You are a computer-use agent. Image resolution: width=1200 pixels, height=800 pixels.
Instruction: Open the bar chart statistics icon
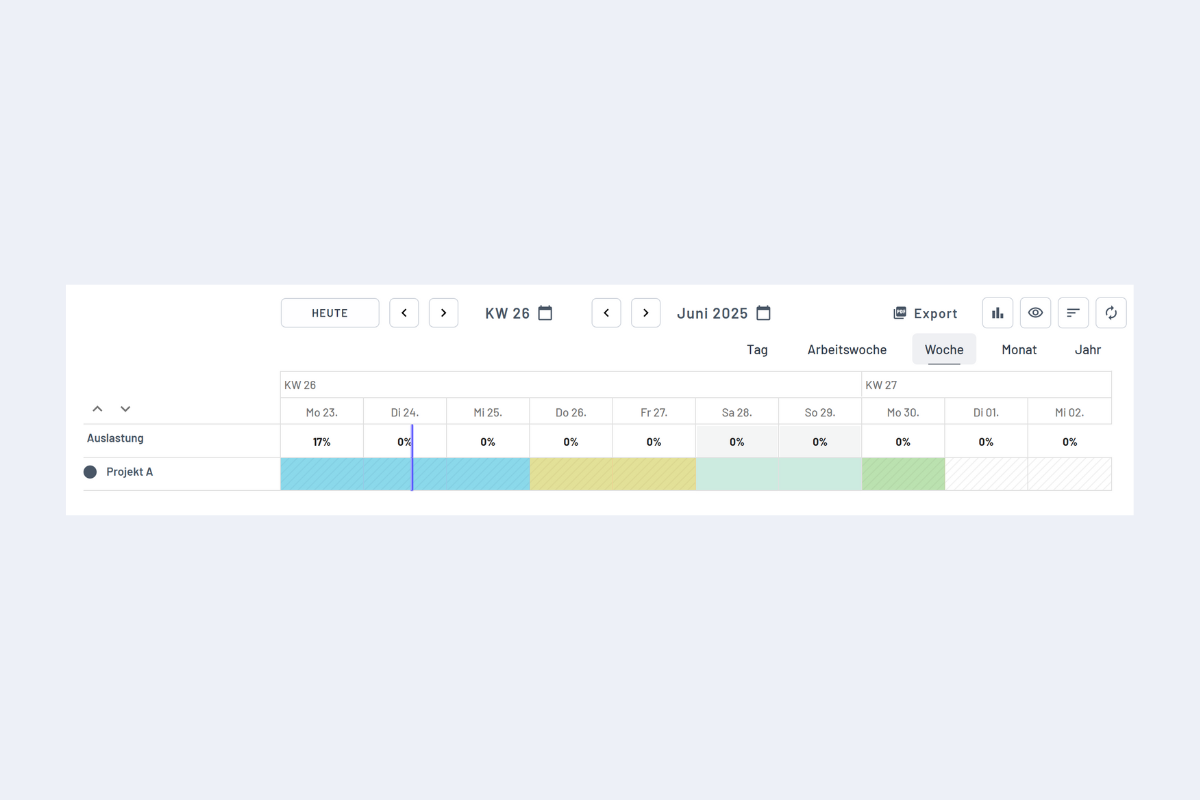pos(997,313)
